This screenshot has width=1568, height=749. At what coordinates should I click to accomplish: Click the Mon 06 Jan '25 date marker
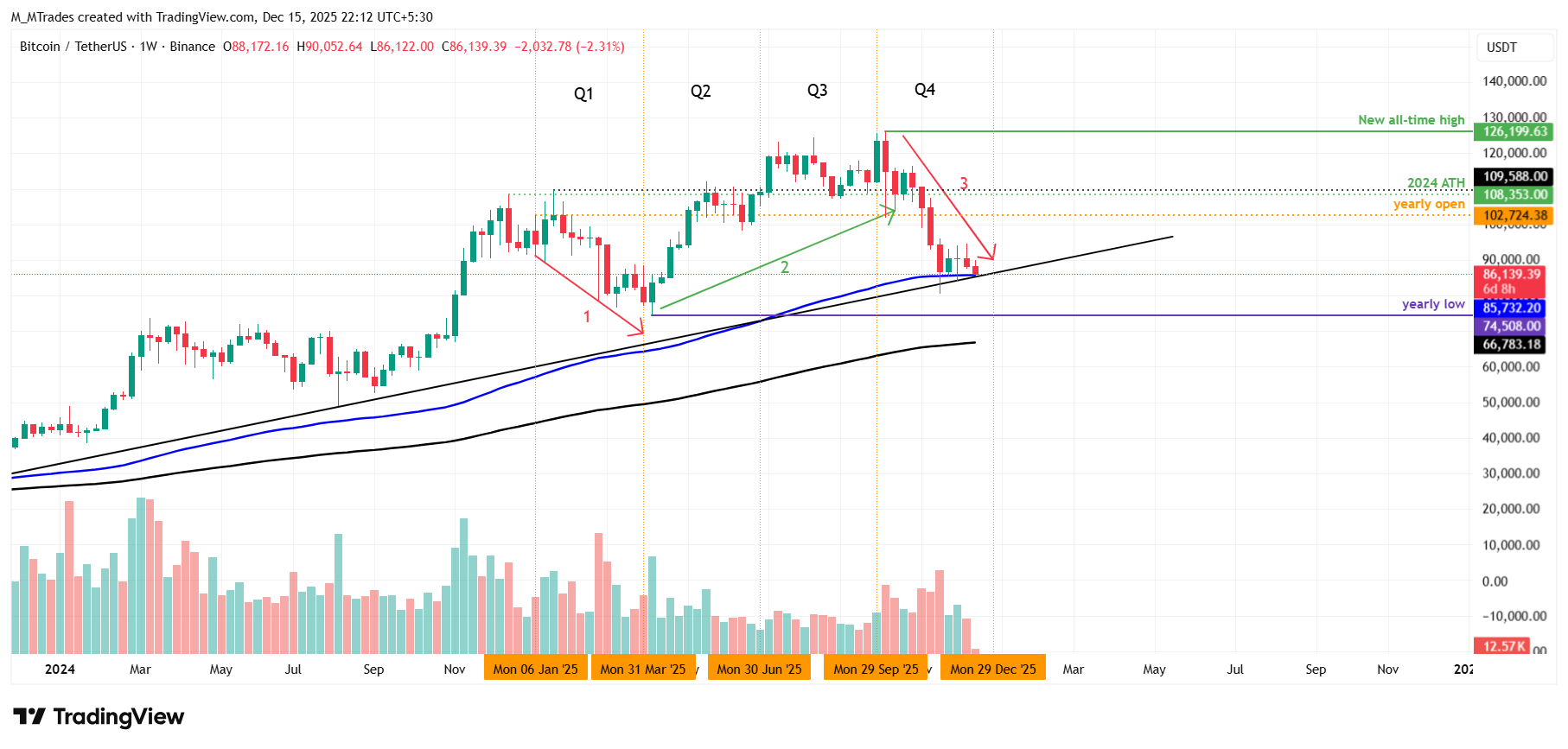coord(535,670)
